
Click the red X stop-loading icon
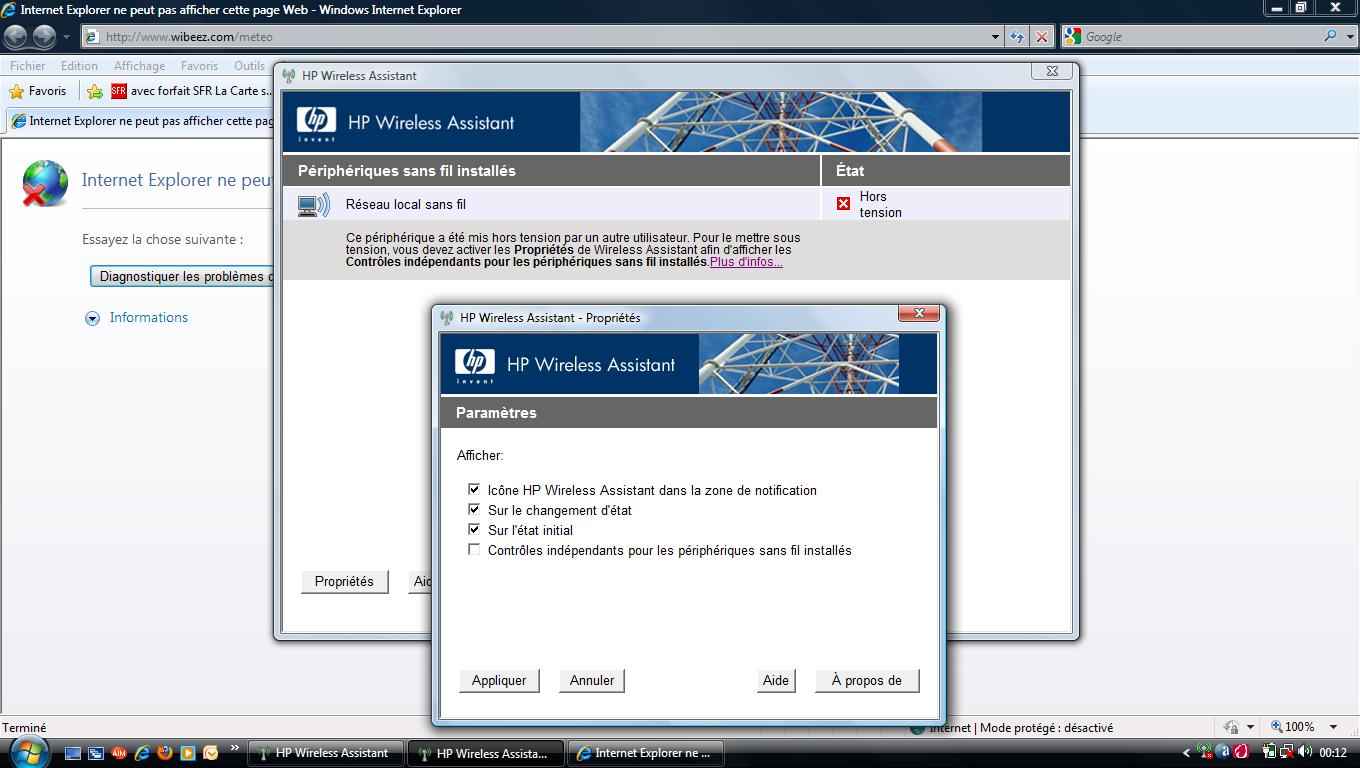(1042, 37)
